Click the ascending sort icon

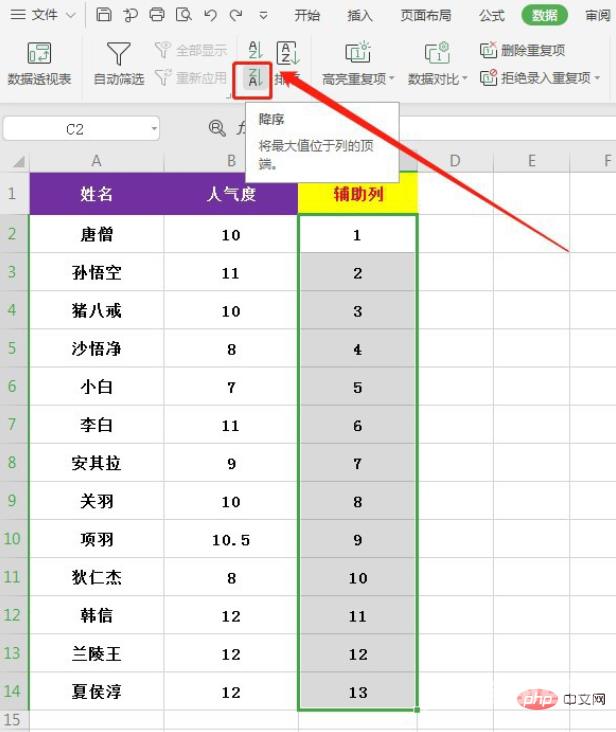tap(254, 51)
